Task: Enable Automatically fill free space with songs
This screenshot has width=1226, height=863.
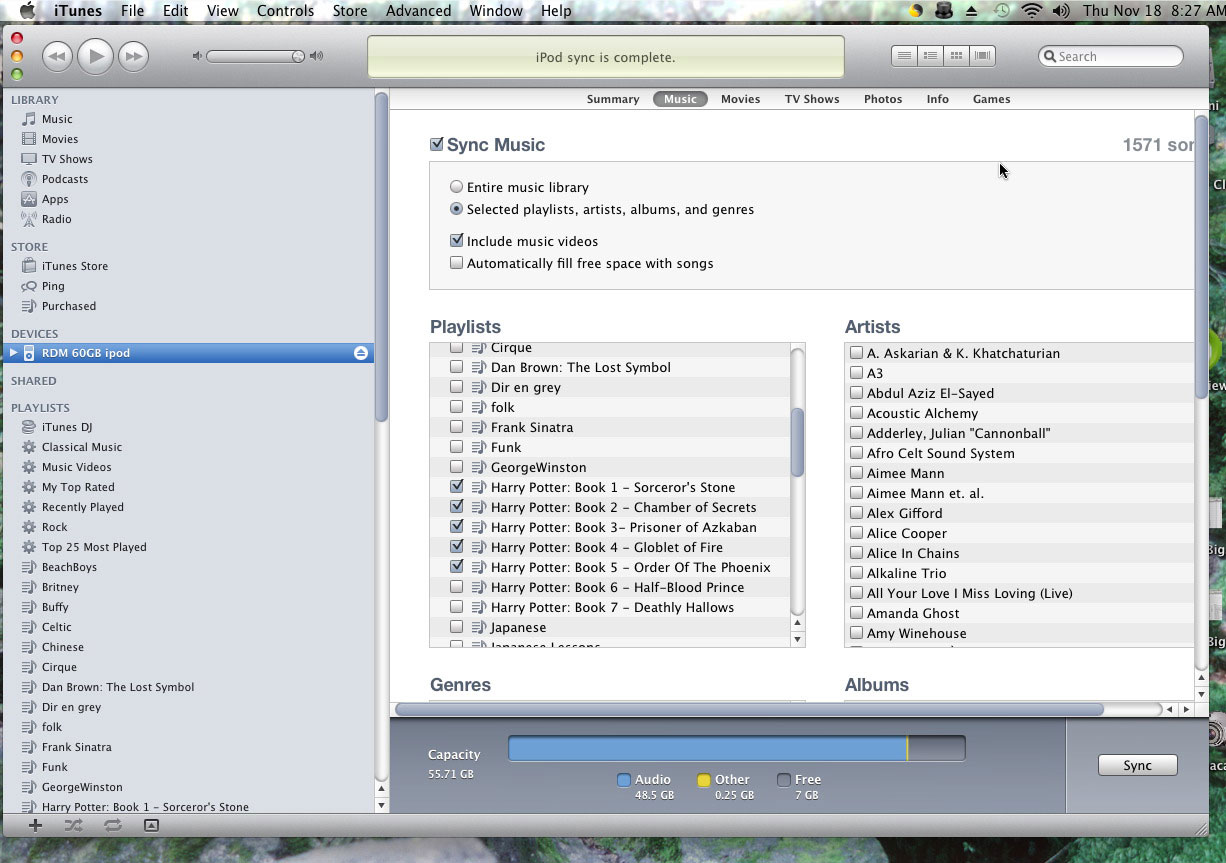Action: tap(456, 263)
